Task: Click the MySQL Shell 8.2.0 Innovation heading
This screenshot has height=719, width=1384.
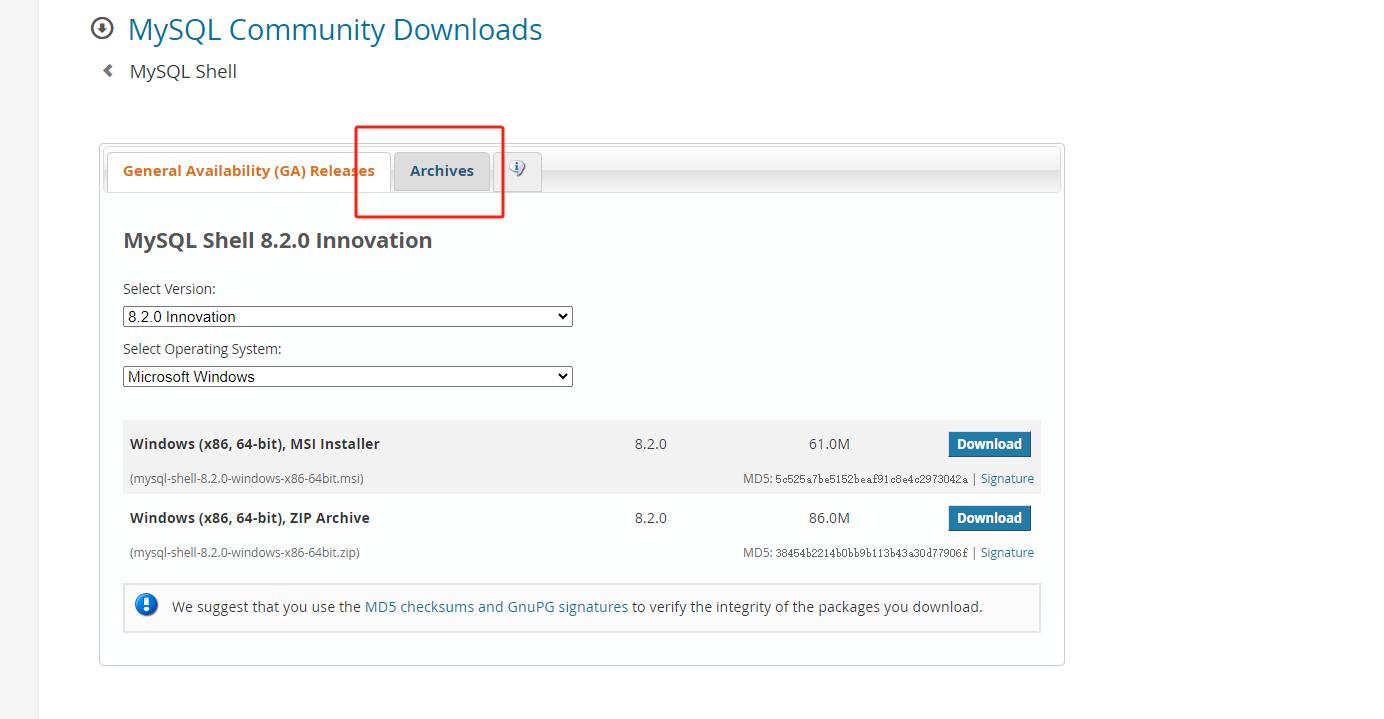Action: coord(278,240)
